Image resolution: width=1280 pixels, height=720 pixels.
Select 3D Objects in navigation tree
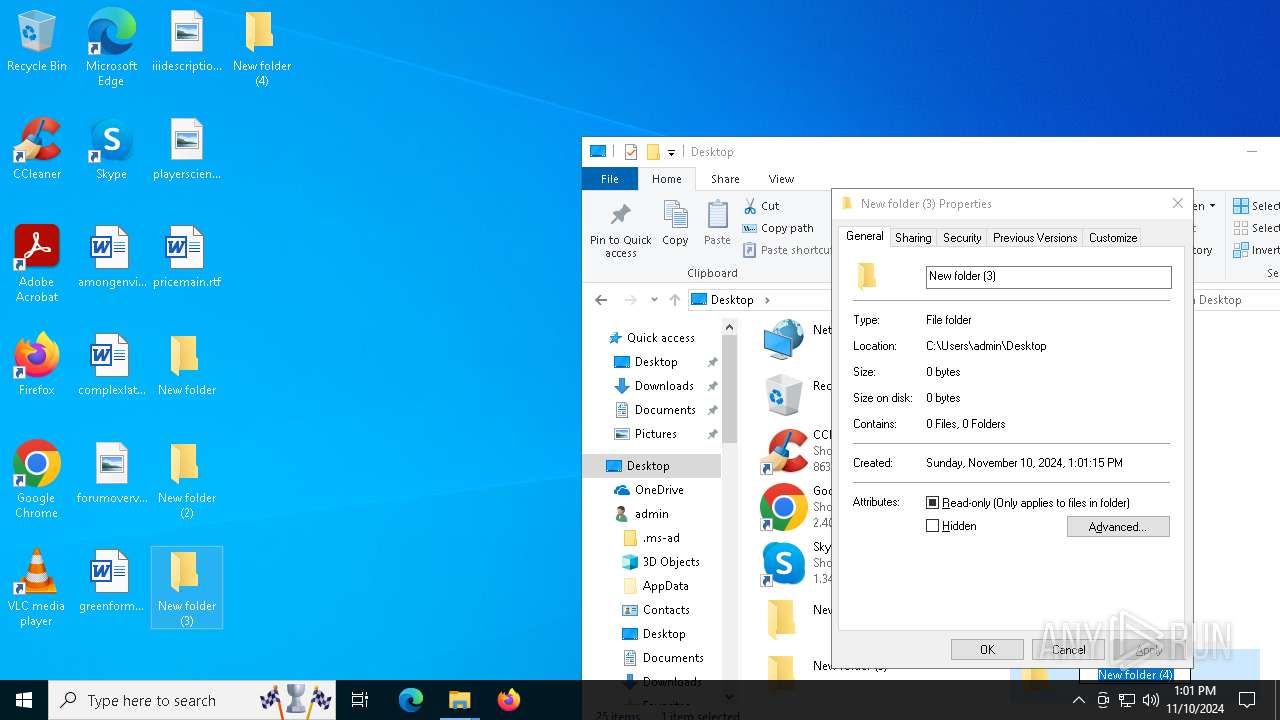point(671,562)
